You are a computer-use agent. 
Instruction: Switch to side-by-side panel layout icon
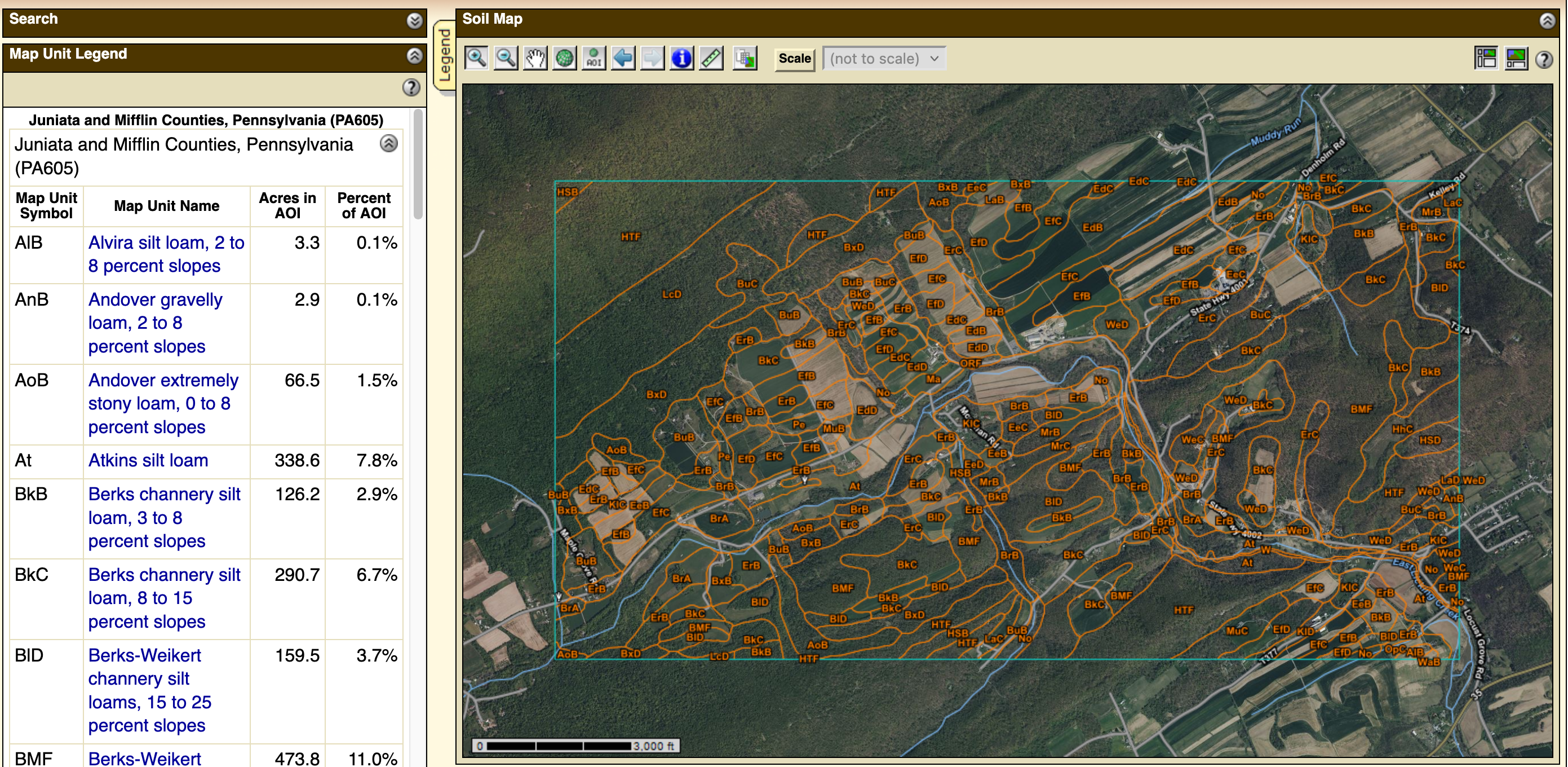coord(1486,59)
